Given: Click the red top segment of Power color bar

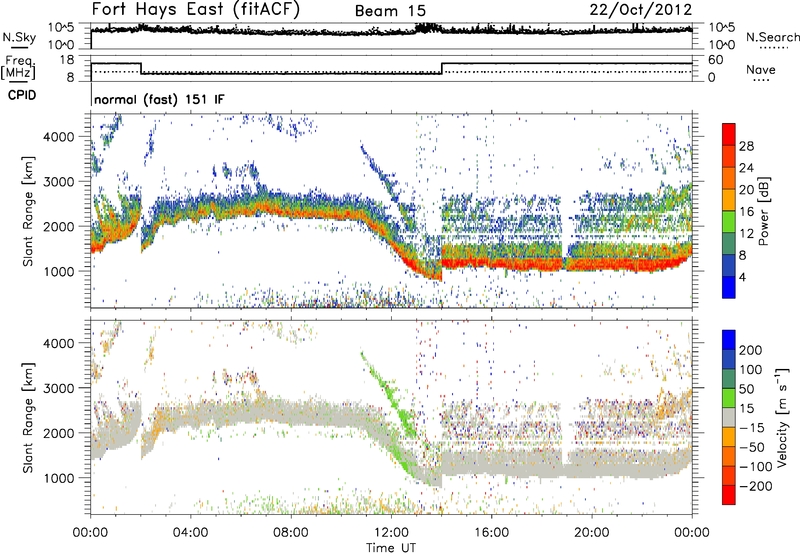Looking at the screenshot, I should 729,134.
